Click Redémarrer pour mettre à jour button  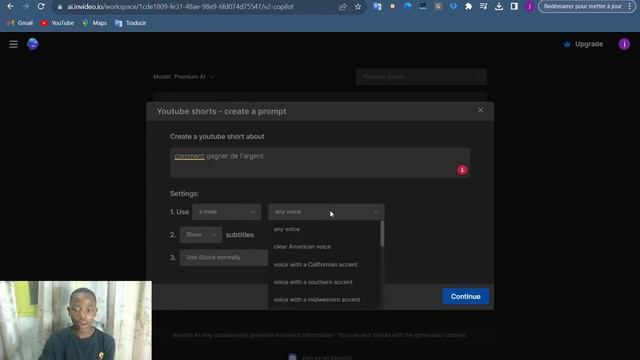pyautogui.click(x=582, y=7)
